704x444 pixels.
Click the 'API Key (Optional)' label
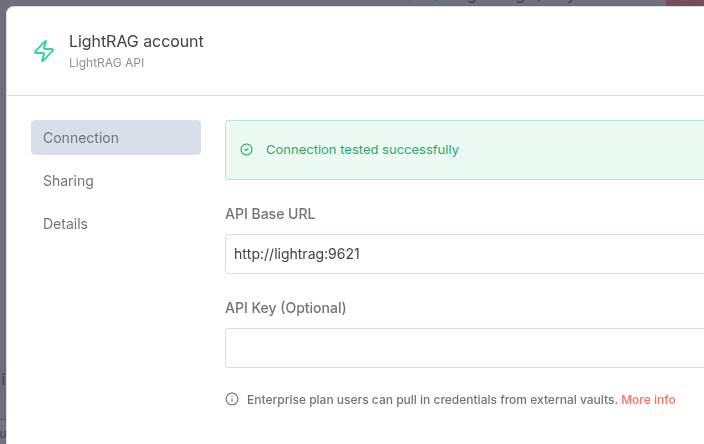286,308
